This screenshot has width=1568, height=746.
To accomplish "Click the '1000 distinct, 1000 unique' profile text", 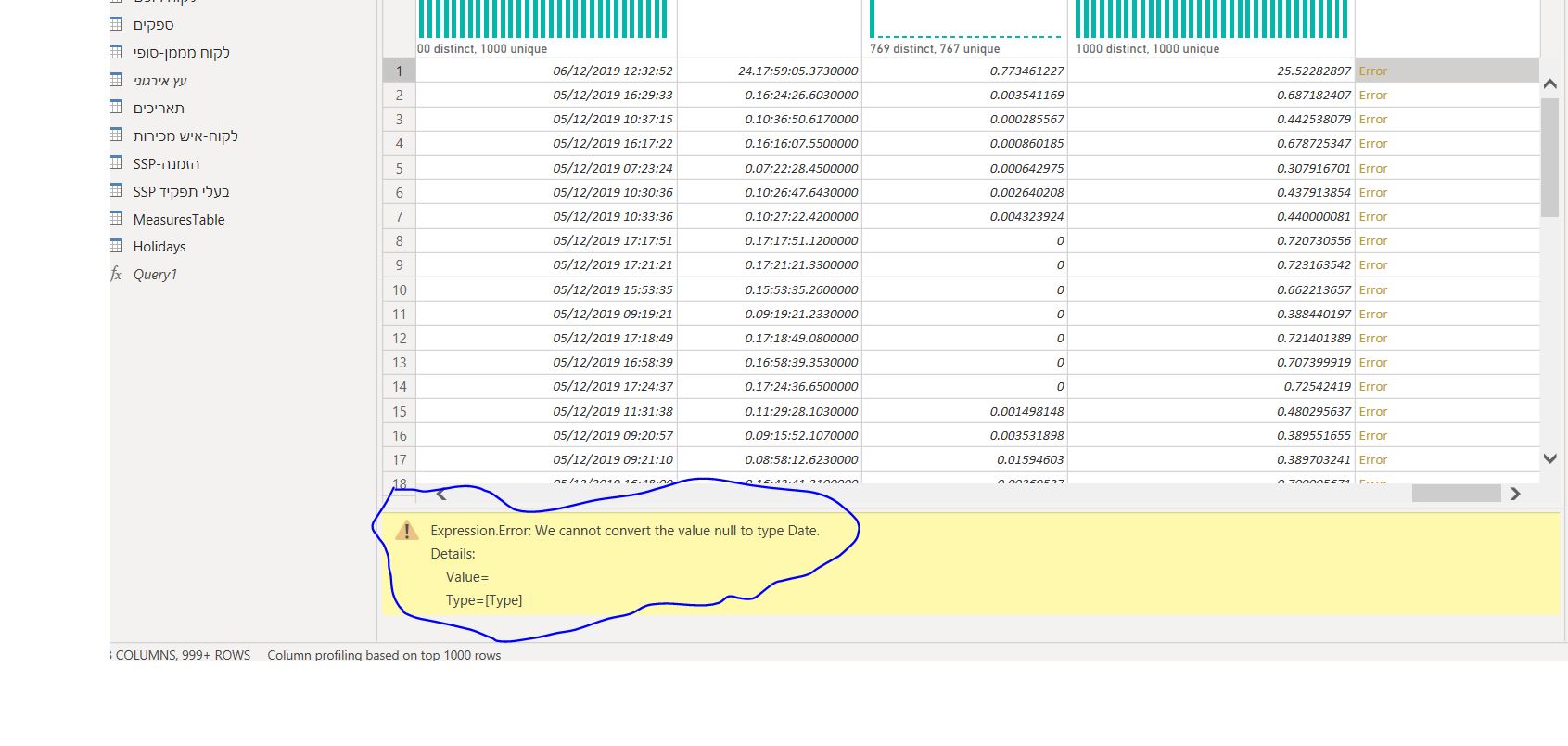I will click(x=1148, y=49).
